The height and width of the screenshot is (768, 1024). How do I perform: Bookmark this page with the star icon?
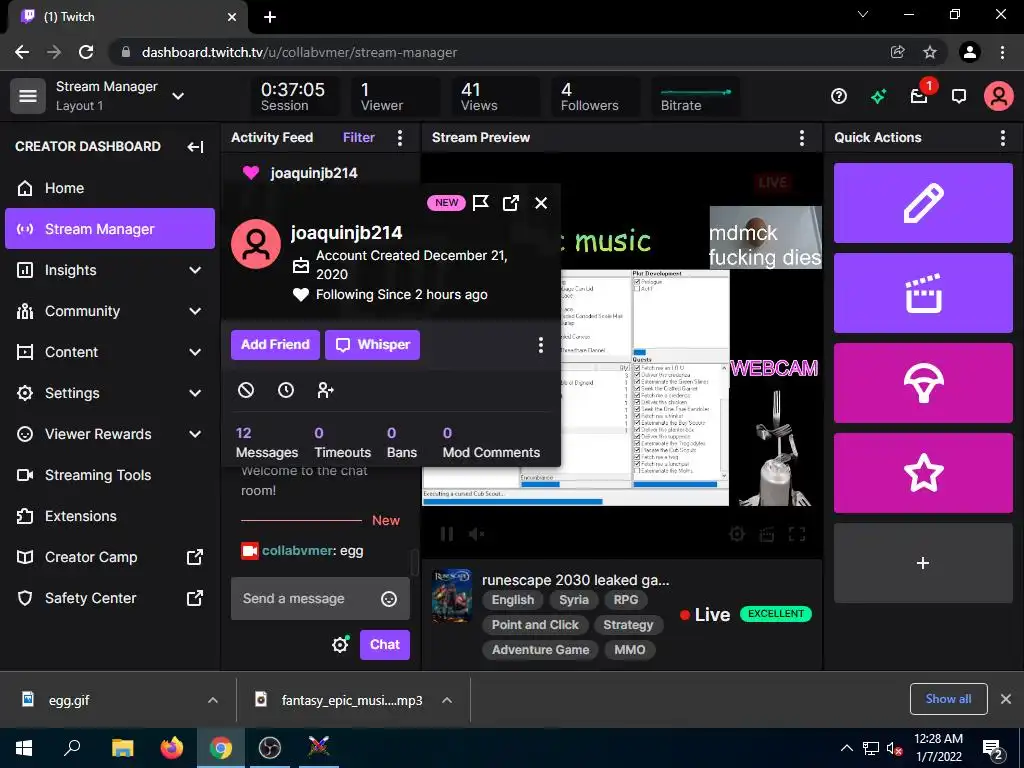pos(930,52)
